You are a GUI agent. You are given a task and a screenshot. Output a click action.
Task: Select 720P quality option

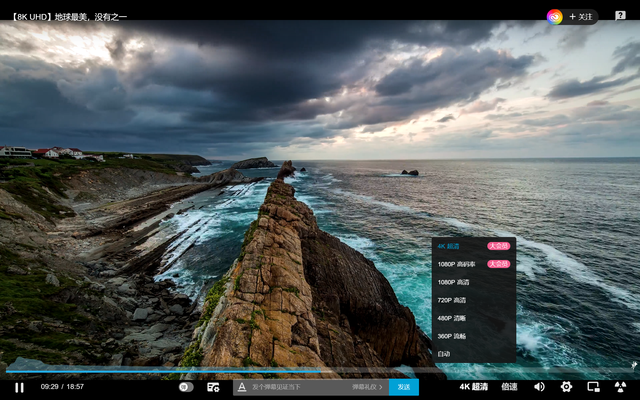point(452,300)
